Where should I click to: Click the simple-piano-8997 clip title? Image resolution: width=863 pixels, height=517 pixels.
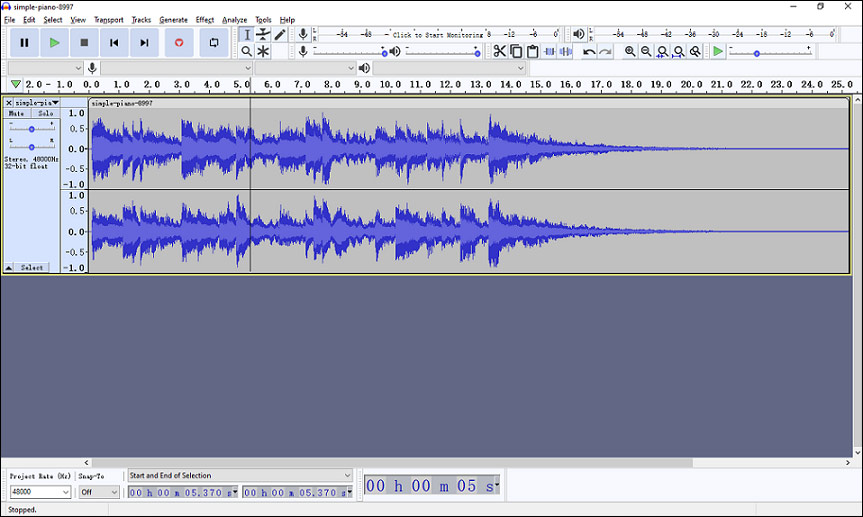tap(122, 103)
